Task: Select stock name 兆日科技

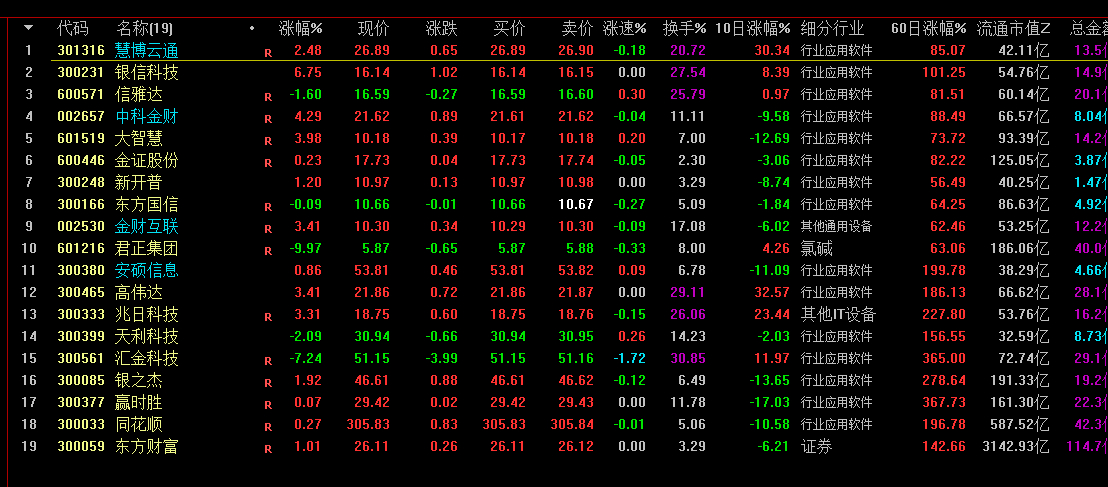Action: (x=146, y=315)
